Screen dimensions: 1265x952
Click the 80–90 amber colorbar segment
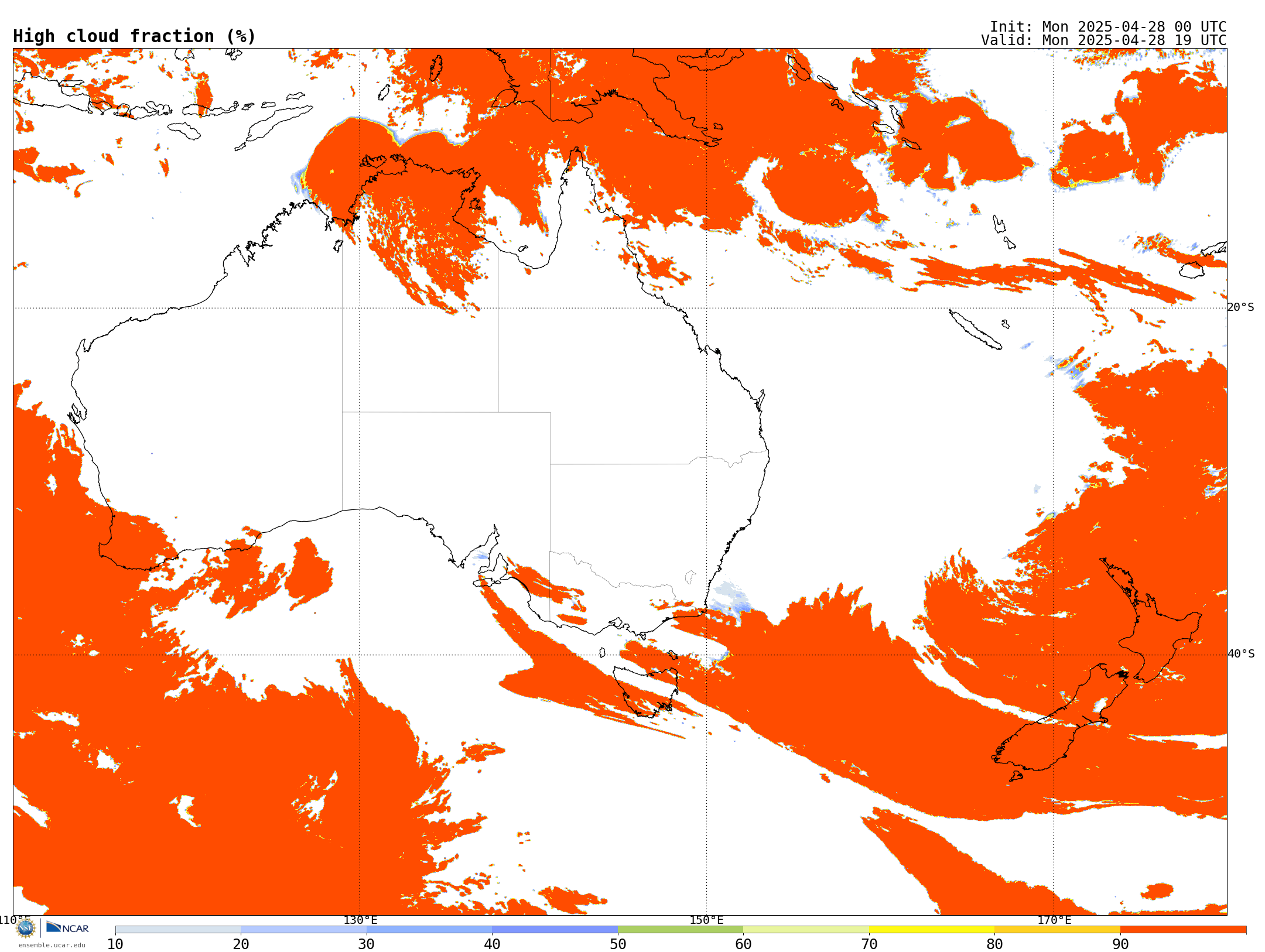pos(1057,930)
